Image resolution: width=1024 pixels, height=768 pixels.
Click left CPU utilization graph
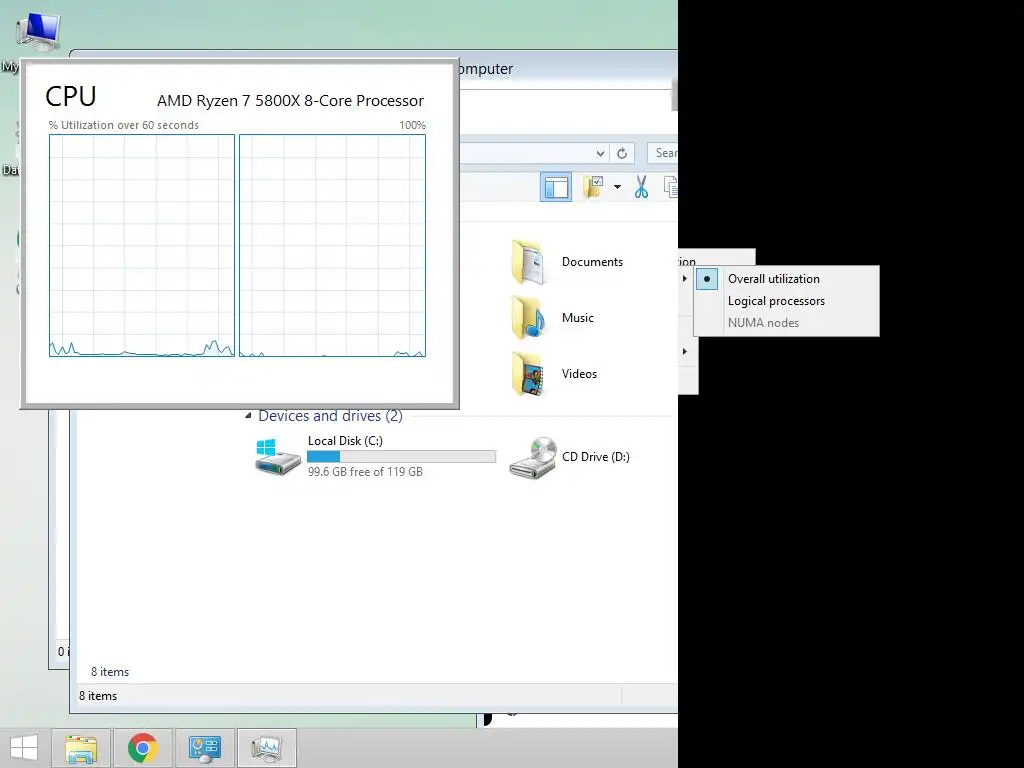142,246
